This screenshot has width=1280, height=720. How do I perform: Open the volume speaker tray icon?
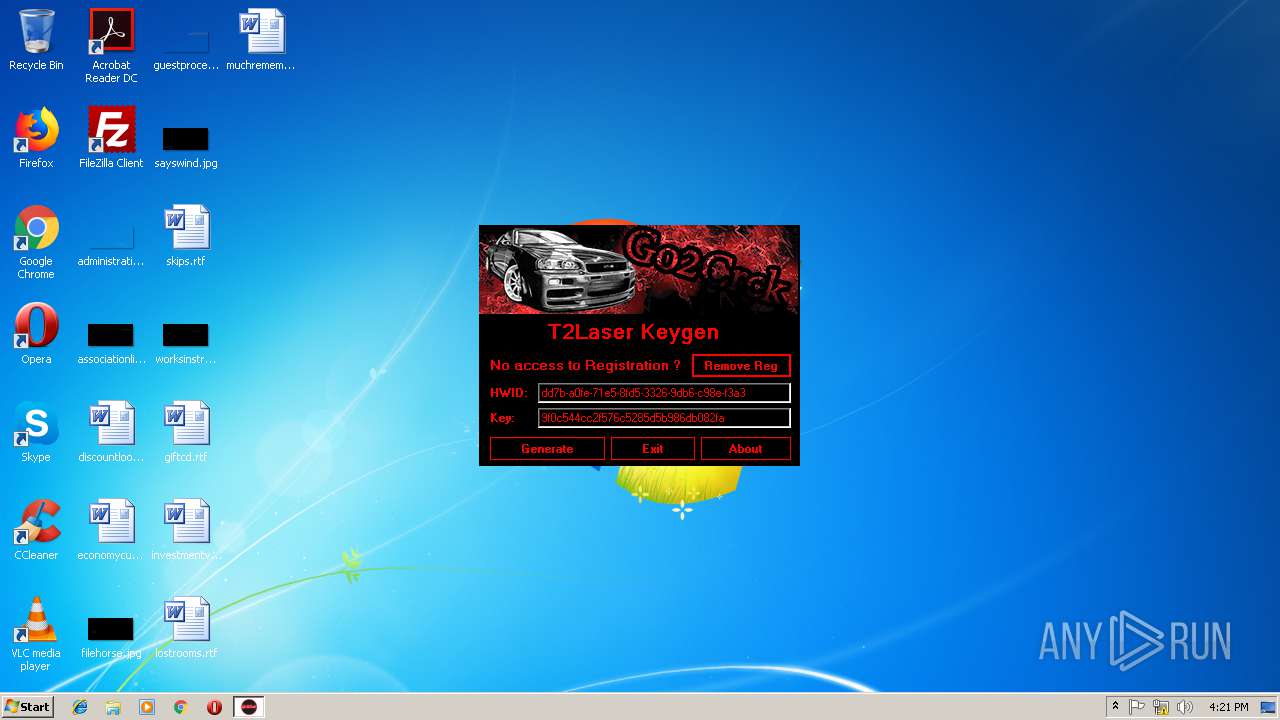[1185, 707]
